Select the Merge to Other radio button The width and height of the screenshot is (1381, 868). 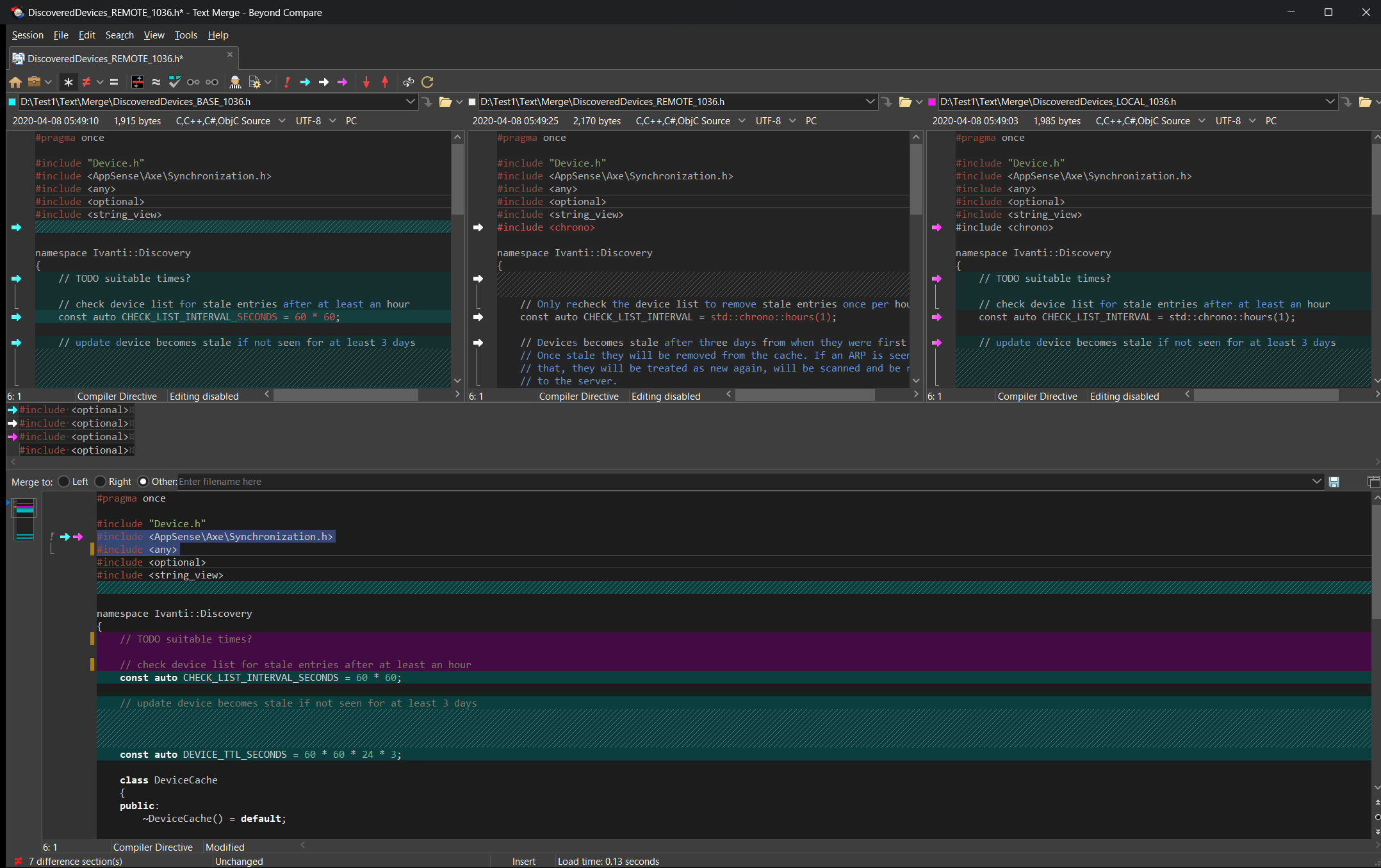(143, 482)
